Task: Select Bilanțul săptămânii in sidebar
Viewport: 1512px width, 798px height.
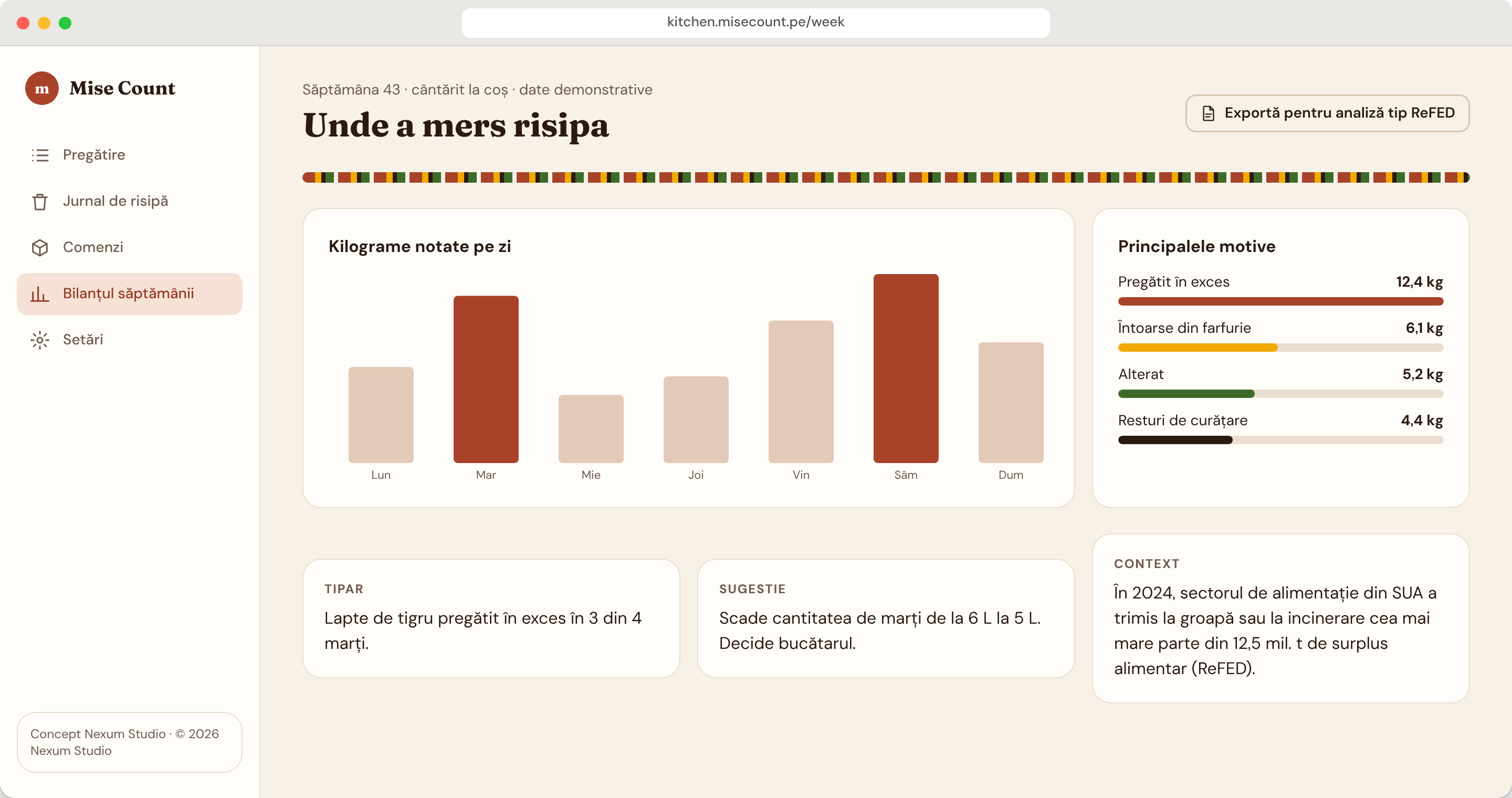Action: click(130, 293)
